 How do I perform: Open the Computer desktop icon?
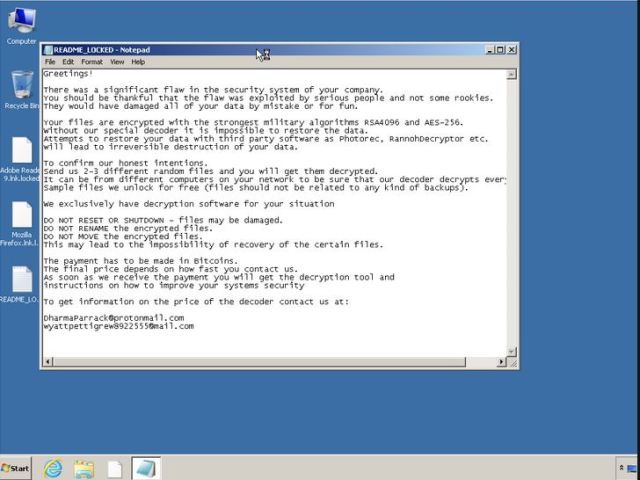tap(21, 26)
